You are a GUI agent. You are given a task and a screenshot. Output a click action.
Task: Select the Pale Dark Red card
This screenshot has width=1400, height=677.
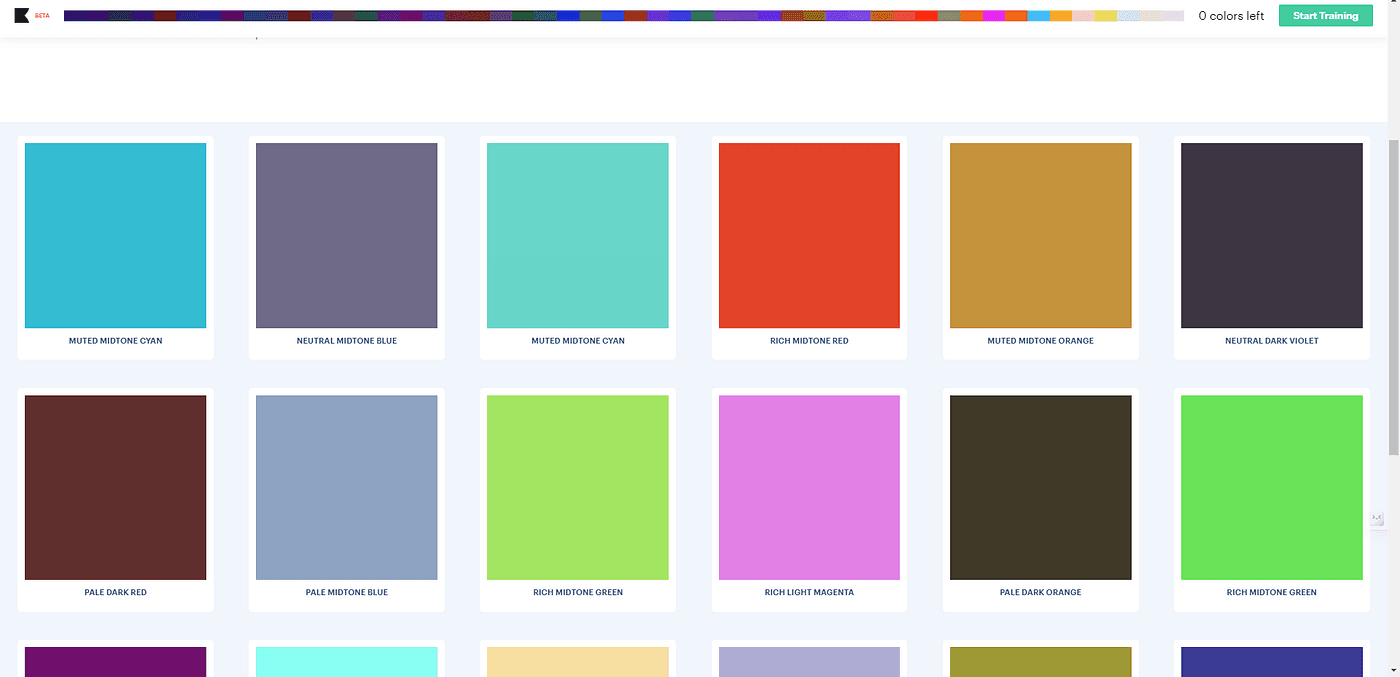coord(115,487)
